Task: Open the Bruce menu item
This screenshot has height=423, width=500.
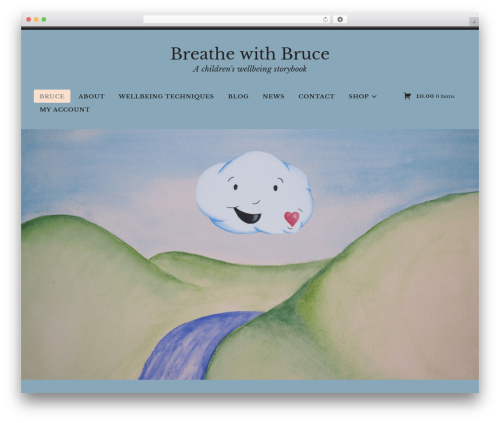Action: pyautogui.click(x=52, y=96)
